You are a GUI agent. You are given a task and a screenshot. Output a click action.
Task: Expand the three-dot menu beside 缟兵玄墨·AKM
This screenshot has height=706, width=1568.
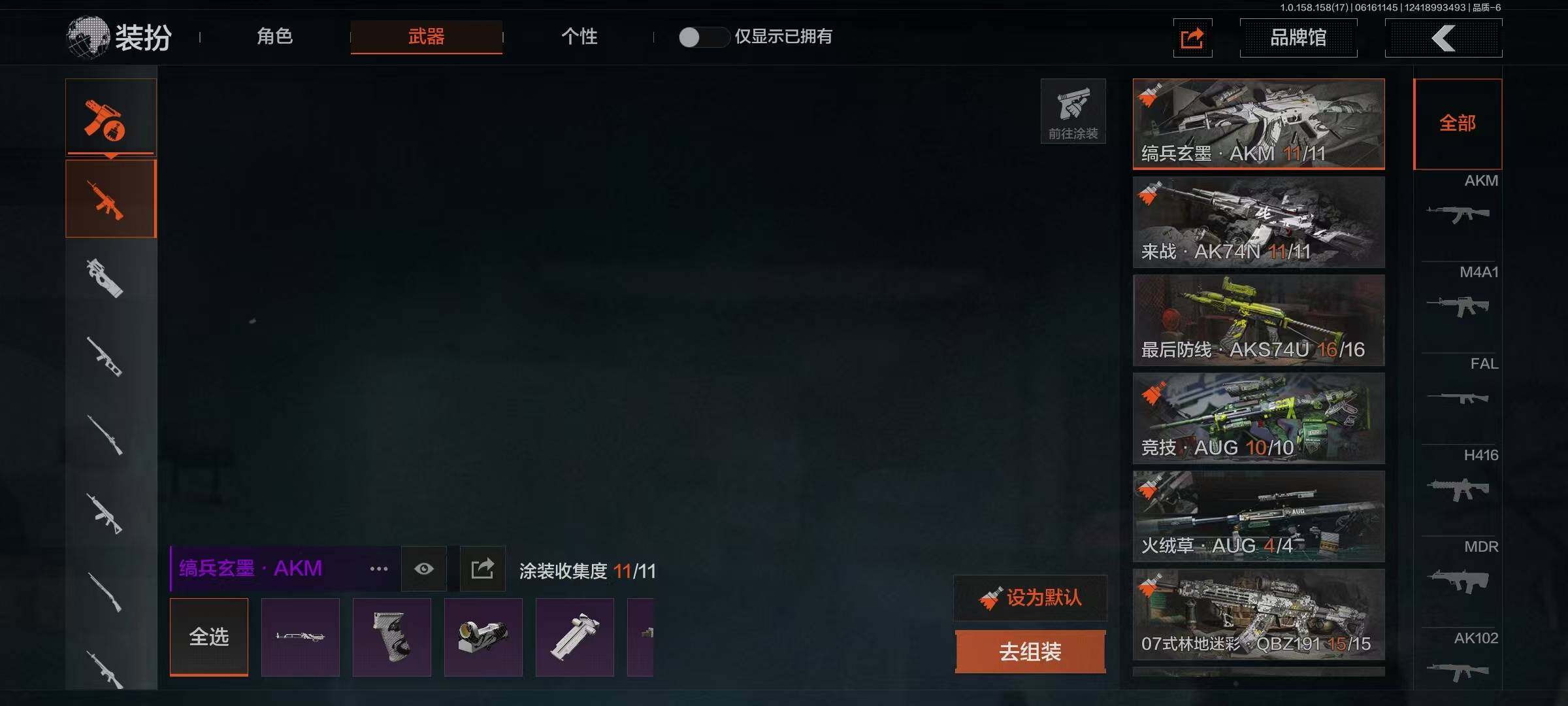coord(379,569)
